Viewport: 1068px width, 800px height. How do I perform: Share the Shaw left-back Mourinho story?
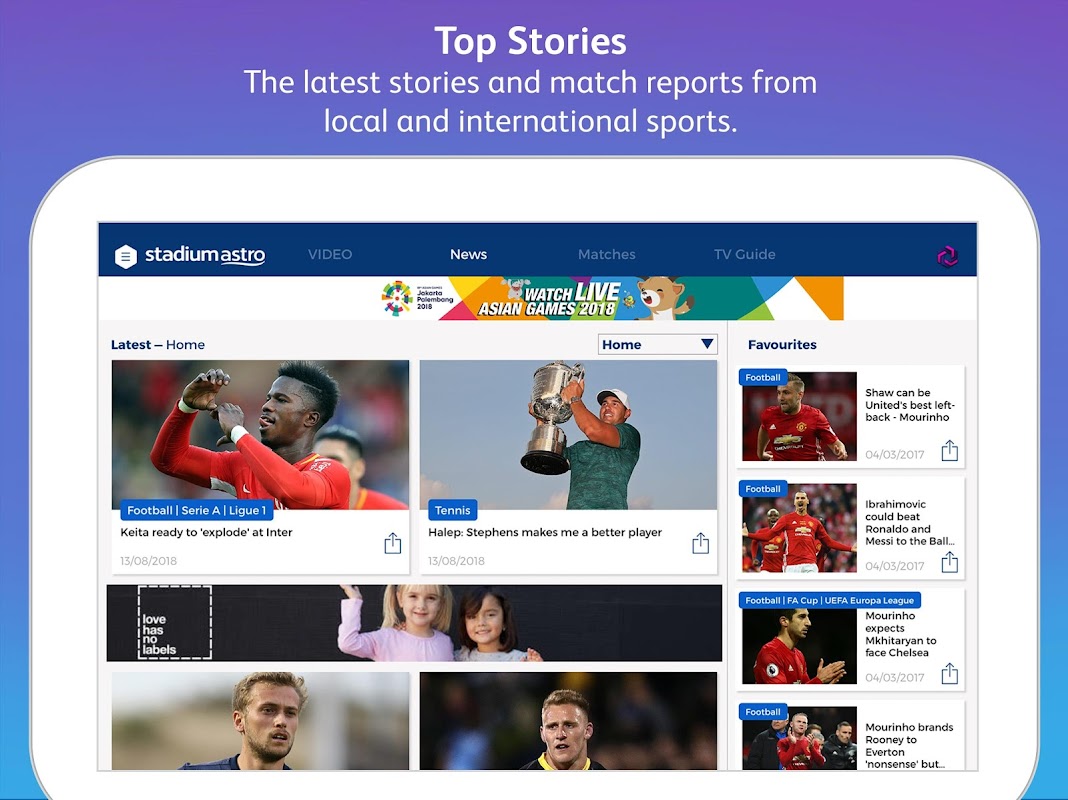pos(949,451)
